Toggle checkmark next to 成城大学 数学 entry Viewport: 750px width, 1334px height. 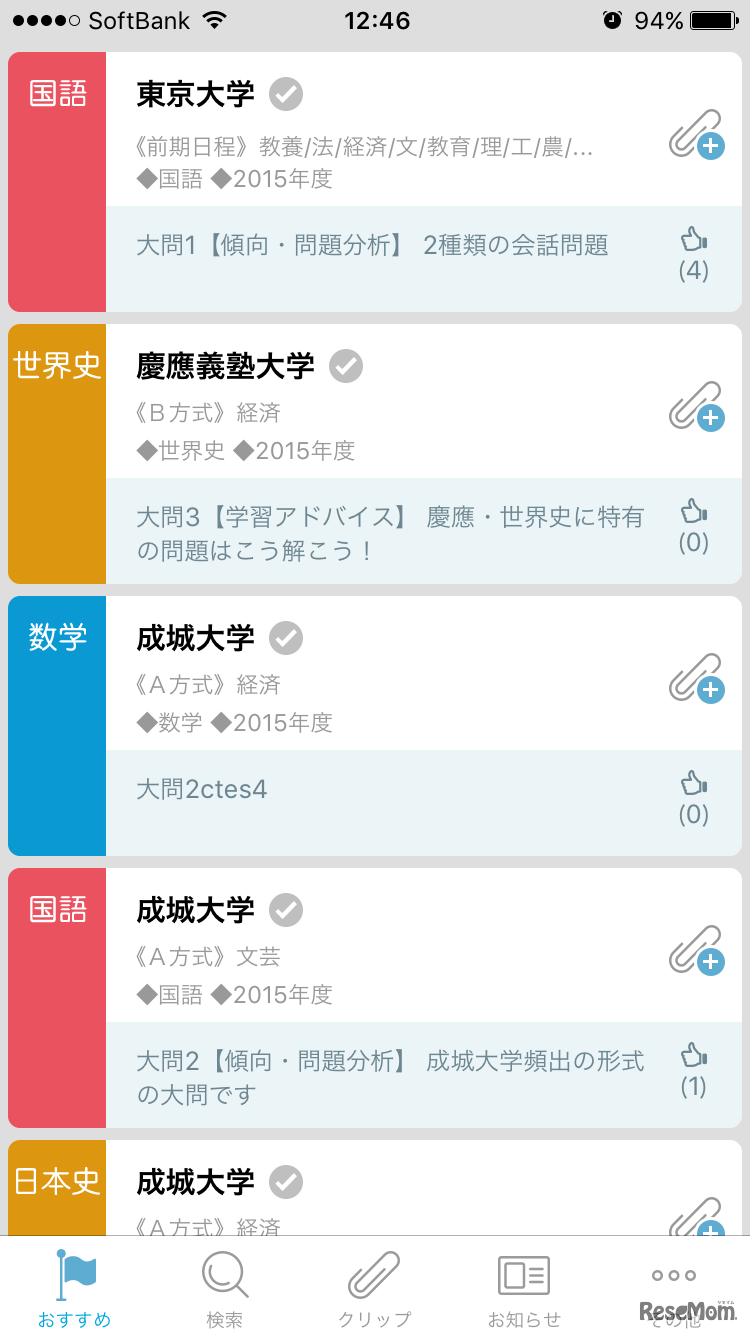pyautogui.click(x=286, y=638)
